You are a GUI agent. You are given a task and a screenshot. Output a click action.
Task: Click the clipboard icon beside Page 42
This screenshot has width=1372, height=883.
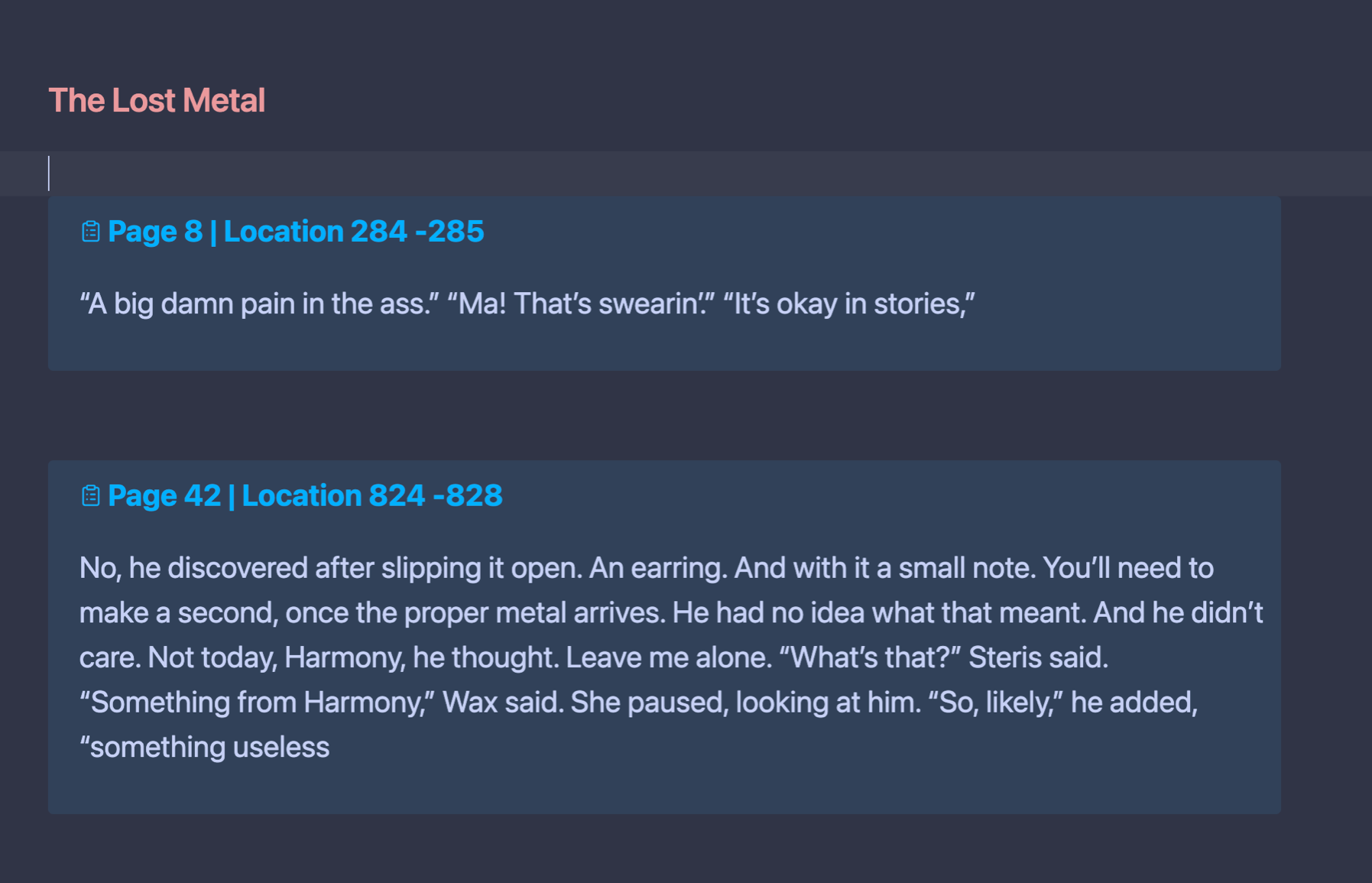(x=90, y=495)
